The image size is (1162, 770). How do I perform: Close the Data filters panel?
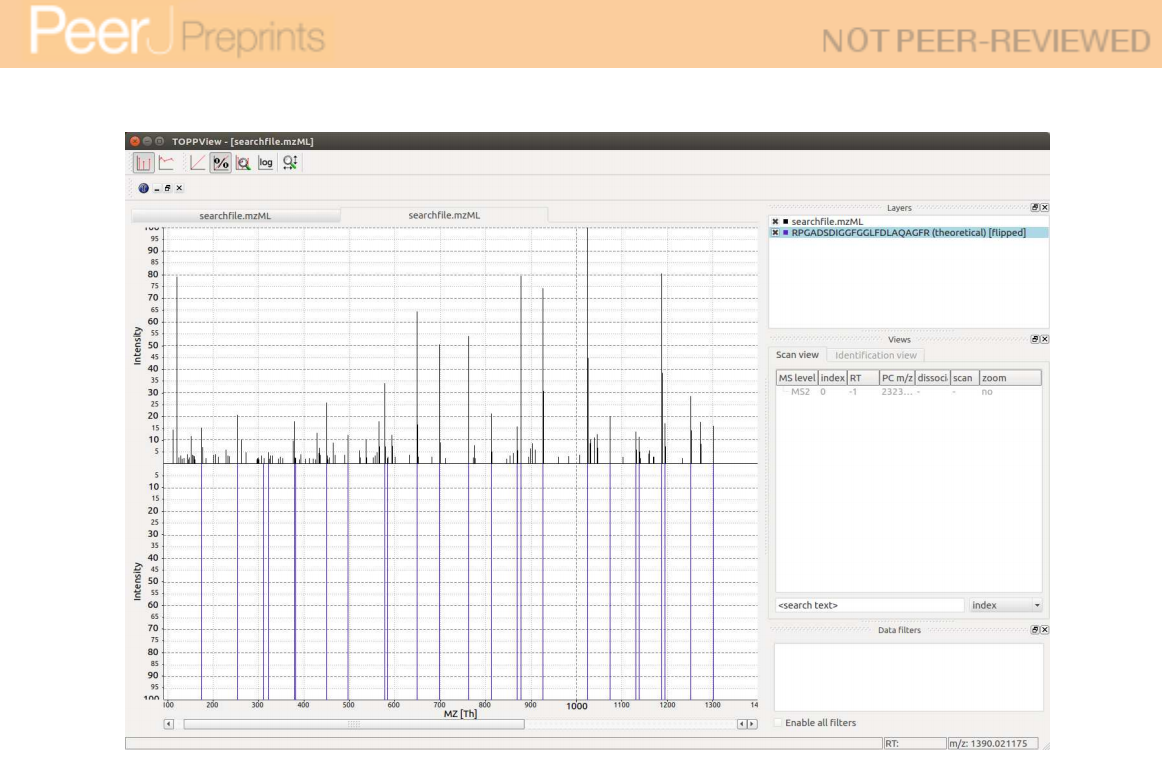click(1044, 630)
